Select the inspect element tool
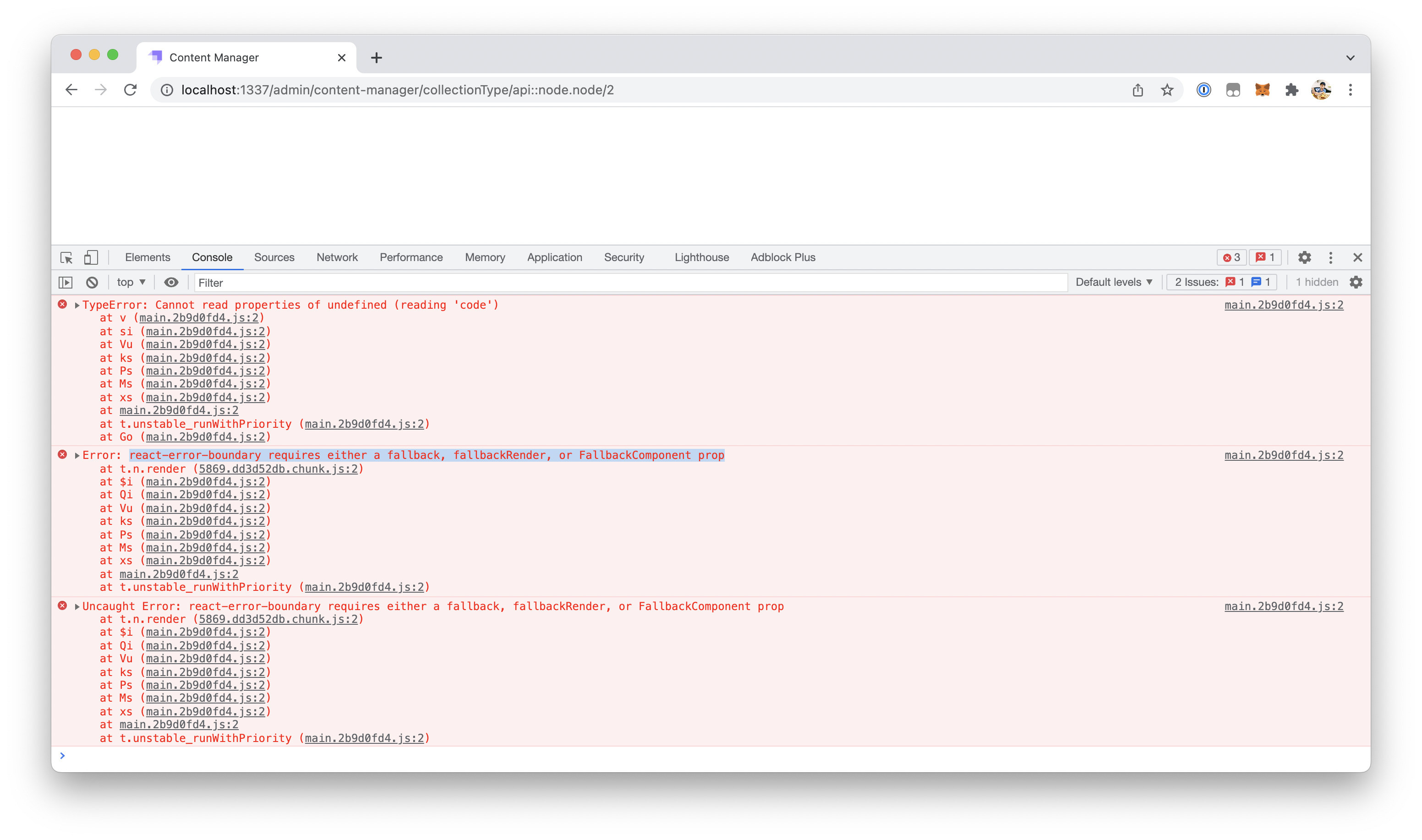 66,257
